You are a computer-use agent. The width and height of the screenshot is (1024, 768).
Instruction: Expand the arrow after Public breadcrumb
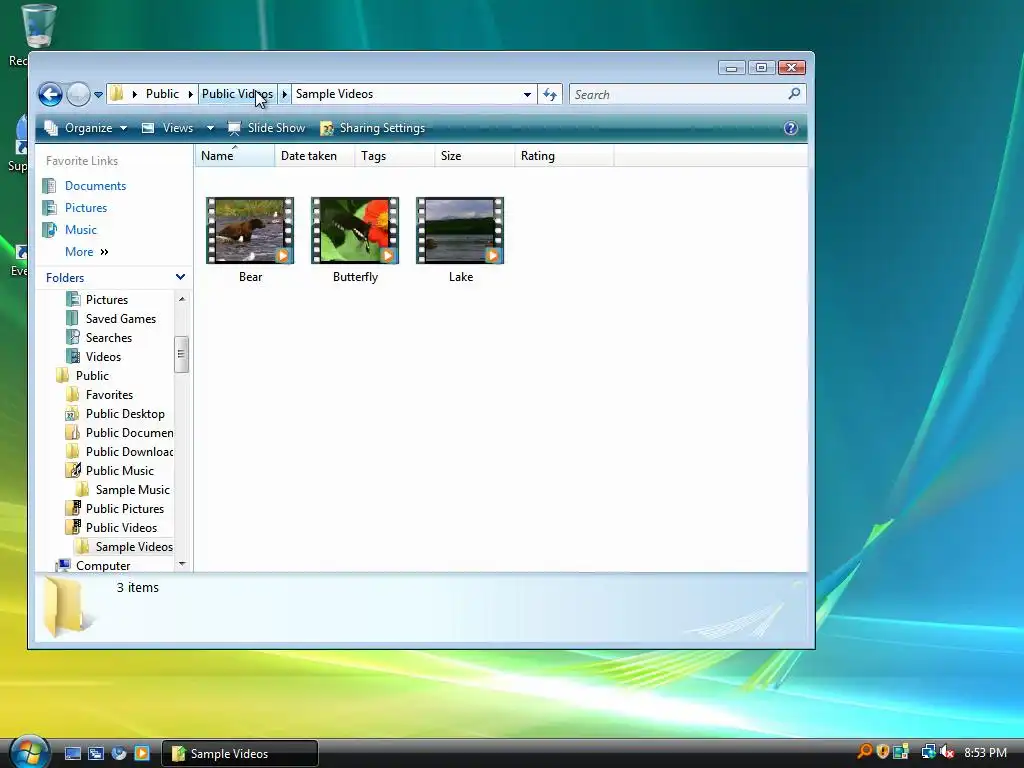191,94
